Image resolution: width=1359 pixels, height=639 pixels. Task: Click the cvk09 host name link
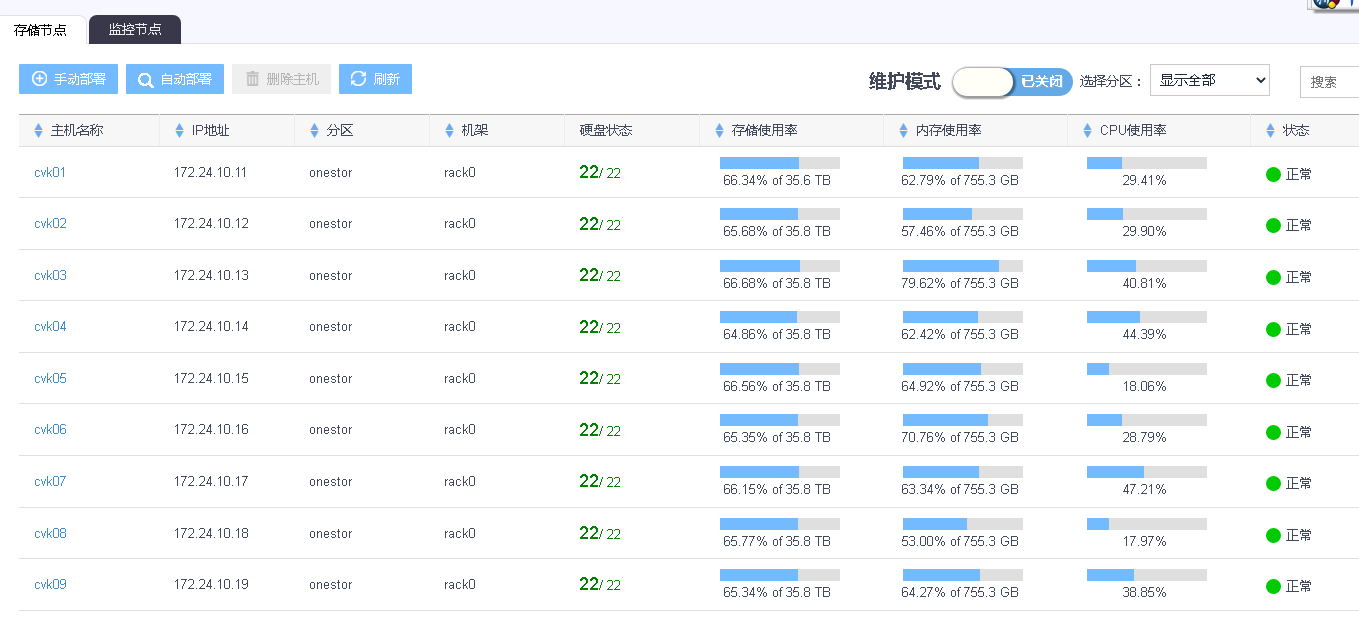point(50,585)
